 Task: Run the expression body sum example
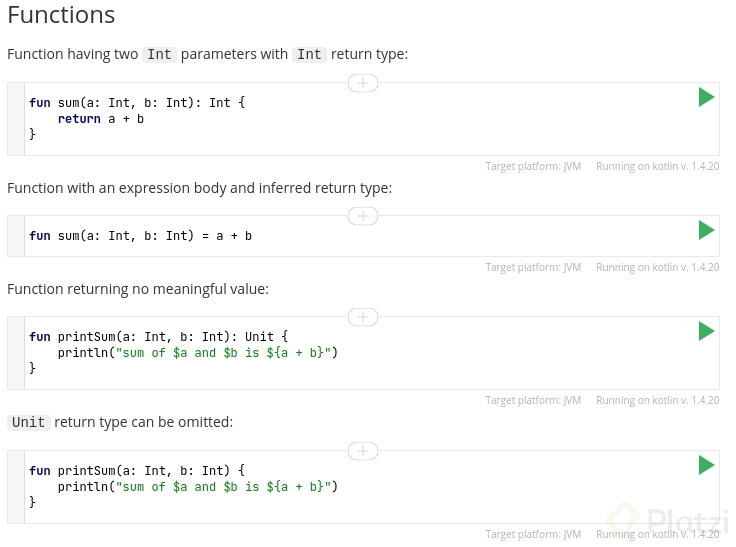[706, 230]
